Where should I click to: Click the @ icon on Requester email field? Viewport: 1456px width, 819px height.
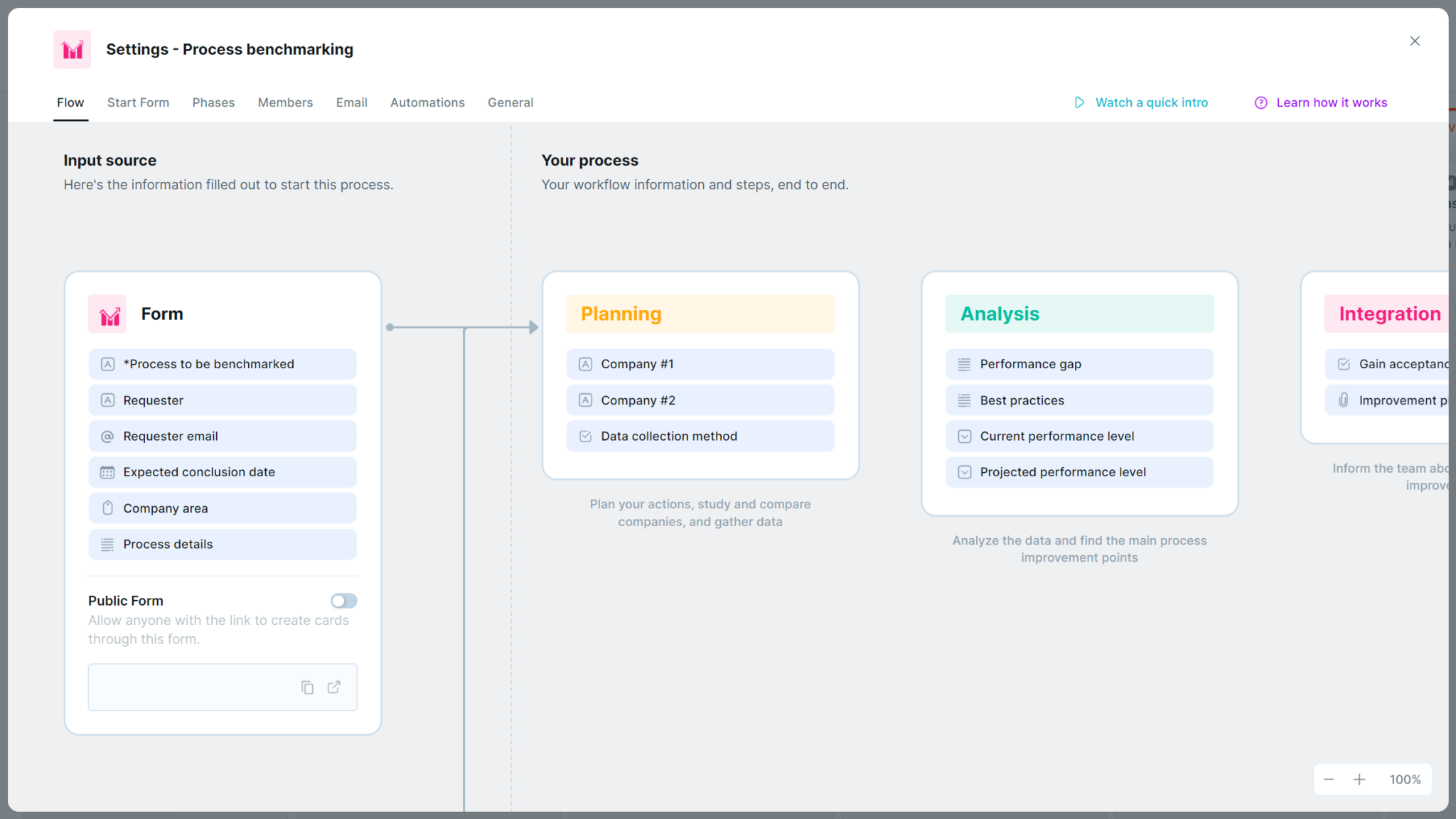(107, 436)
